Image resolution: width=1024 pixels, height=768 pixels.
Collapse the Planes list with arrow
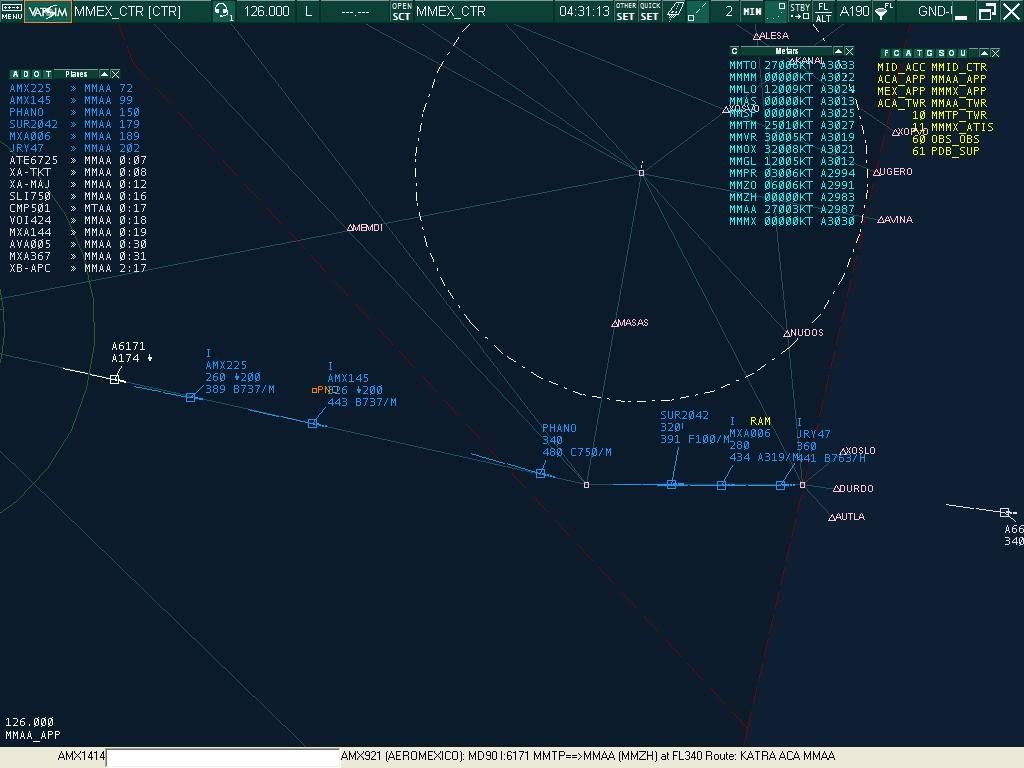(104, 74)
